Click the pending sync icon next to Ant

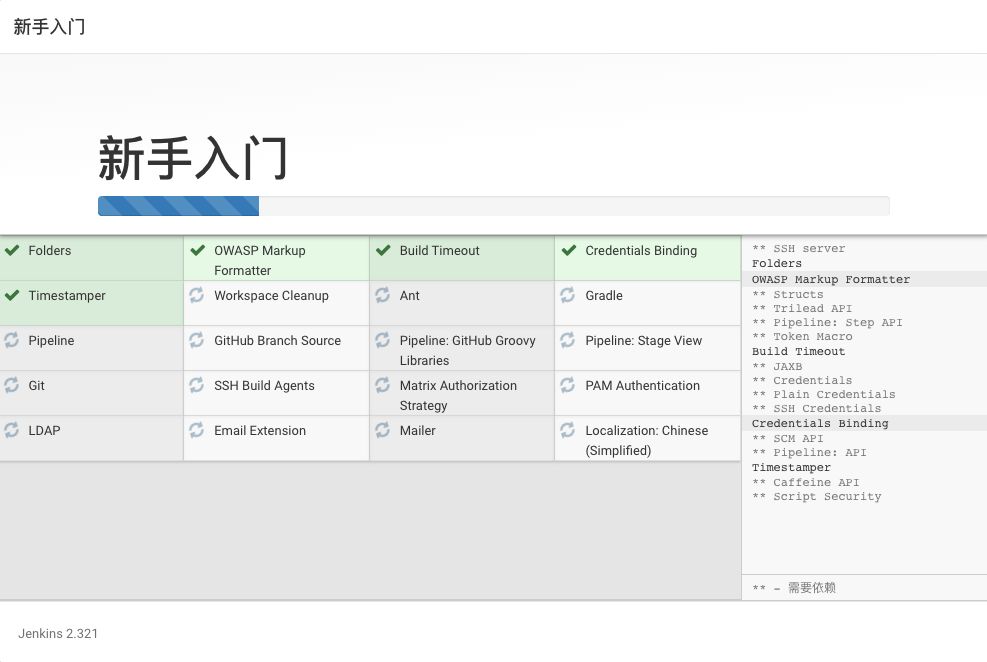(x=383, y=295)
